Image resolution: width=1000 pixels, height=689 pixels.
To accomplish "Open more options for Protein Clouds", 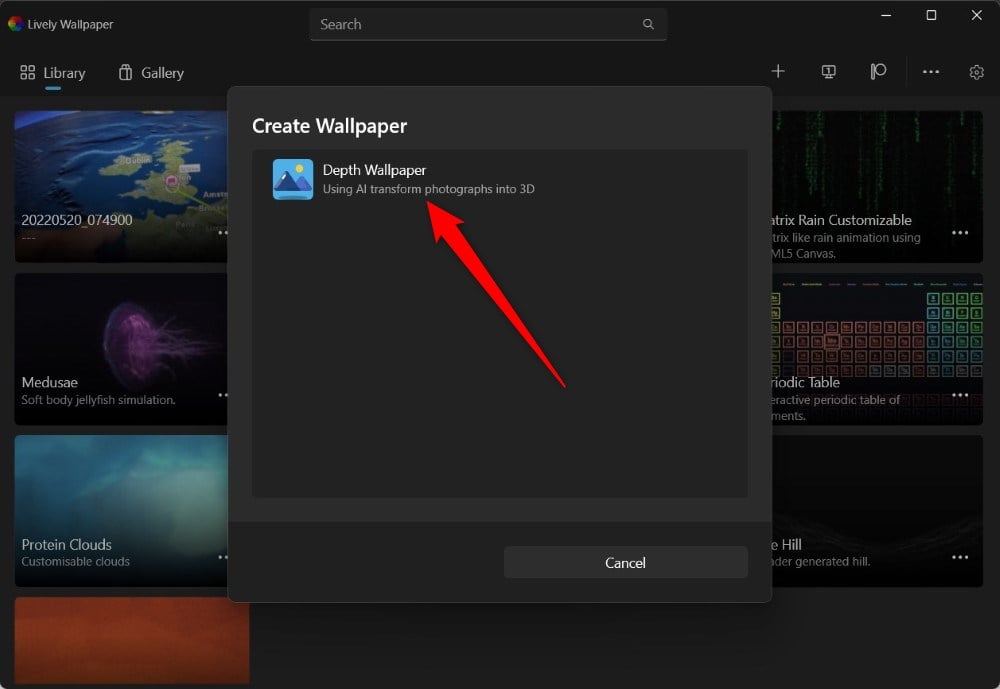I will click(223, 557).
